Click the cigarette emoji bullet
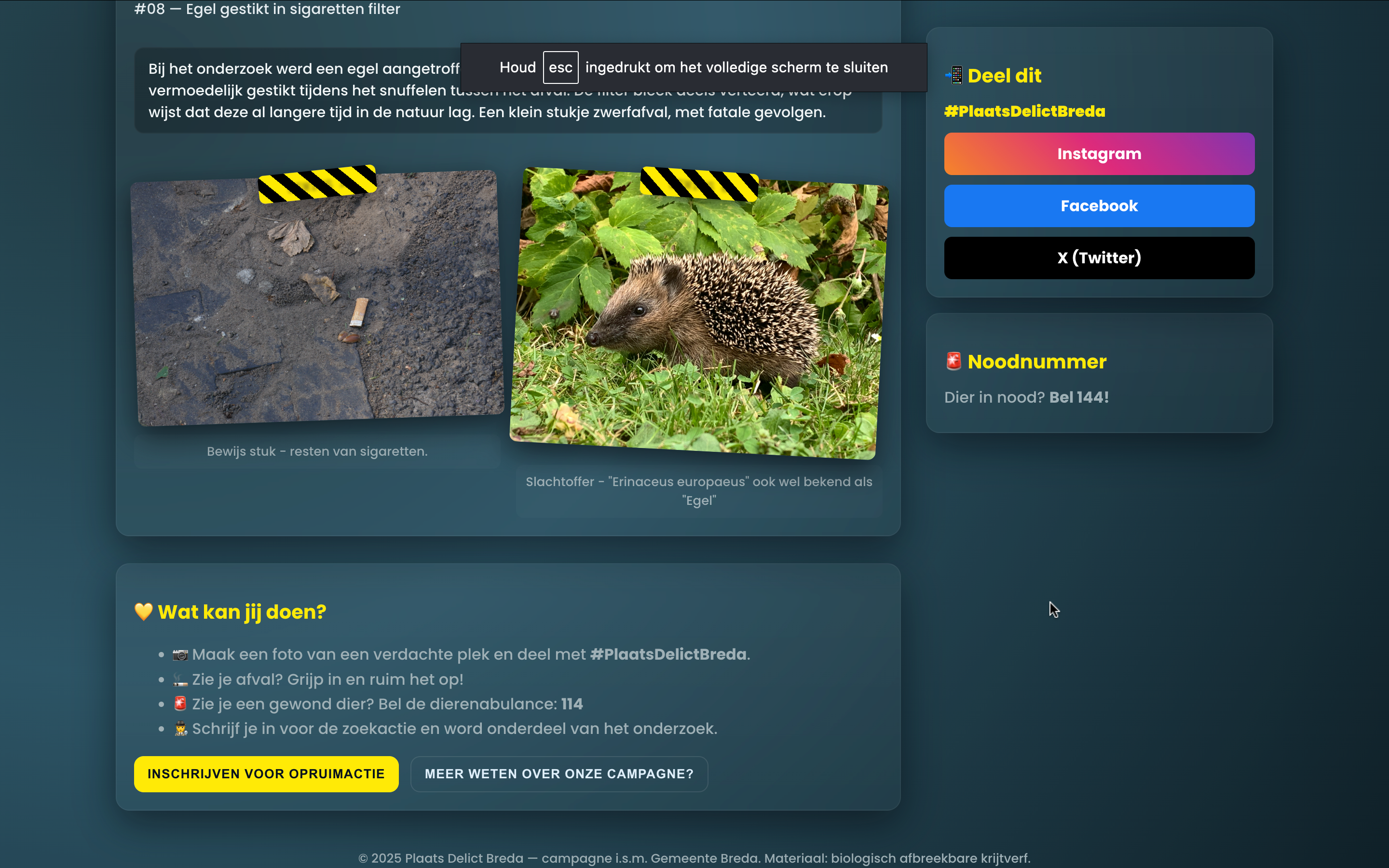The image size is (1389, 868). [x=180, y=680]
